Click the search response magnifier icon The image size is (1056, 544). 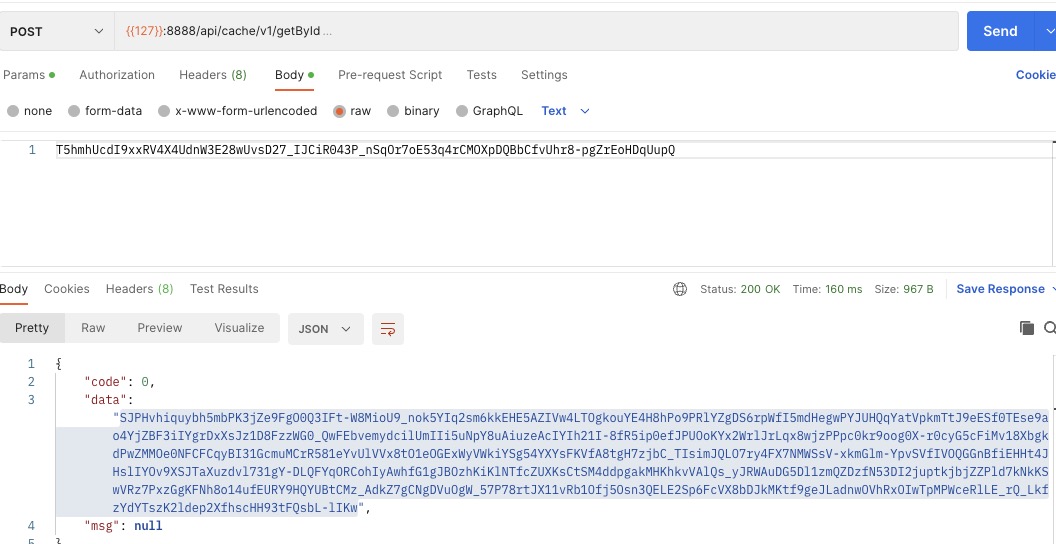click(1049, 328)
